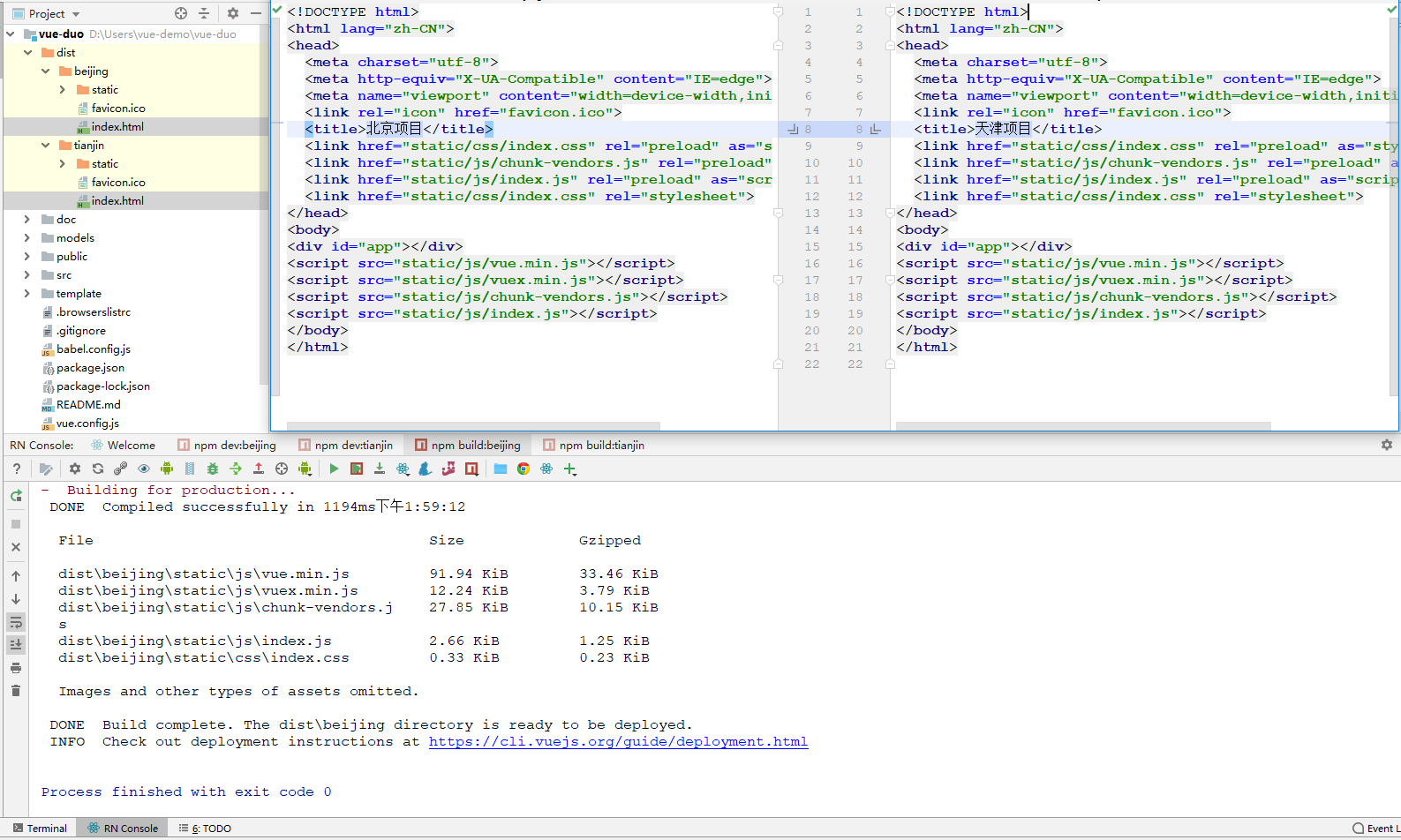This screenshot has width=1401, height=840.
Task: Click collapse all icon in Project header
Action: 204,13
